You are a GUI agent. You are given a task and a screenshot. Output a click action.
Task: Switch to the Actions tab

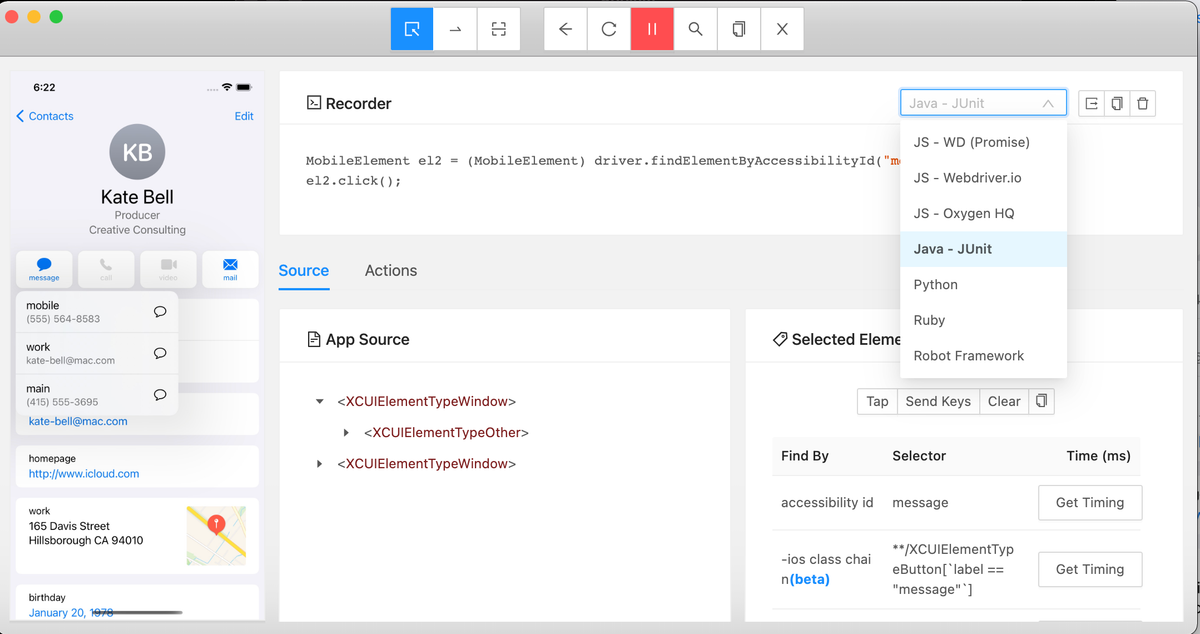pos(390,270)
